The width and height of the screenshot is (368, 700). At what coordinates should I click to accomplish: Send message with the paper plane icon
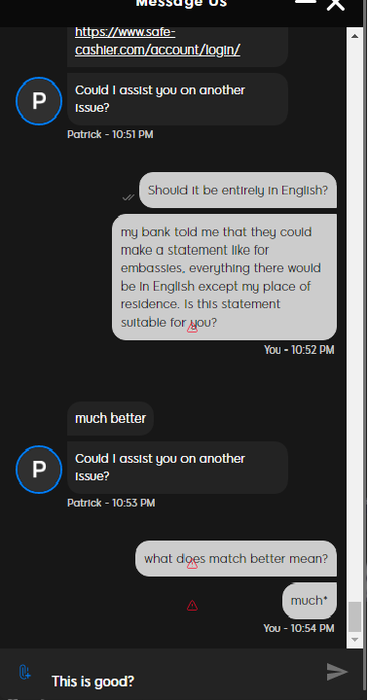coord(337,671)
